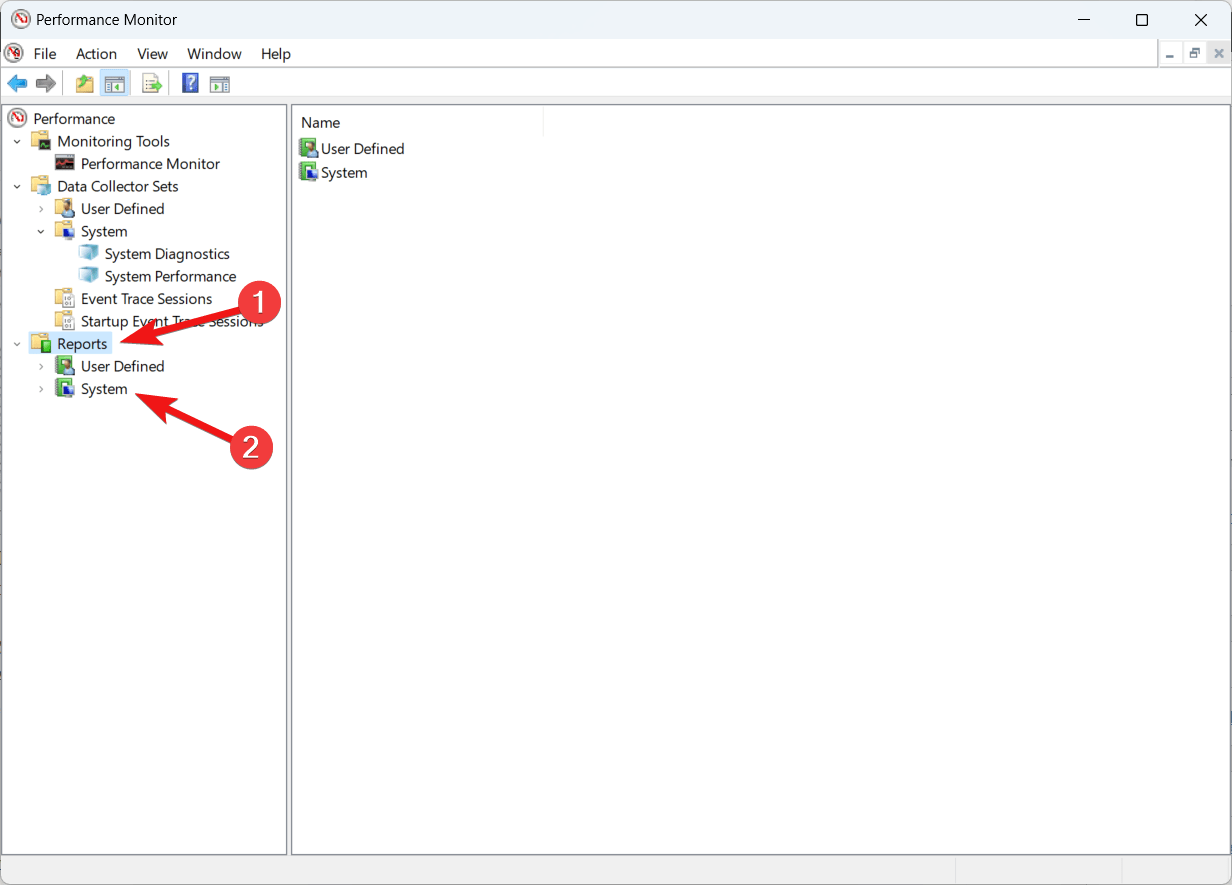Click the User Defined icon under Data Collector Sets
This screenshot has width=1232, height=885.
point(65,208)
